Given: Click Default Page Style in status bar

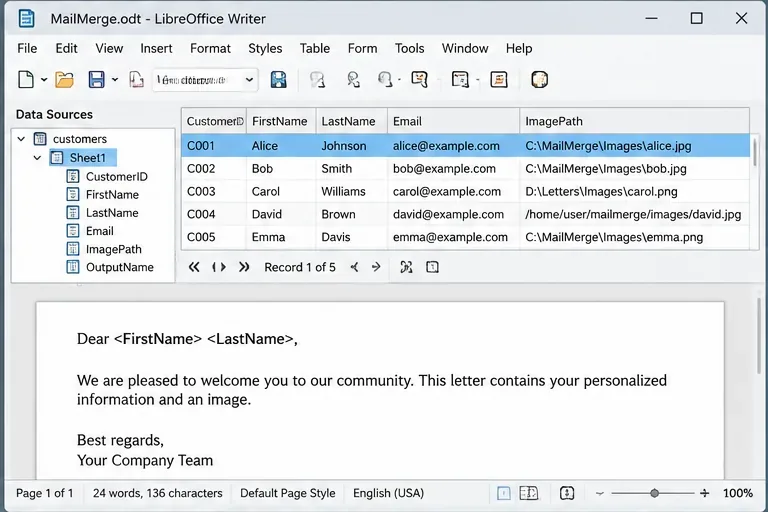Looking at the screenshot, I should tap(288, 493).
